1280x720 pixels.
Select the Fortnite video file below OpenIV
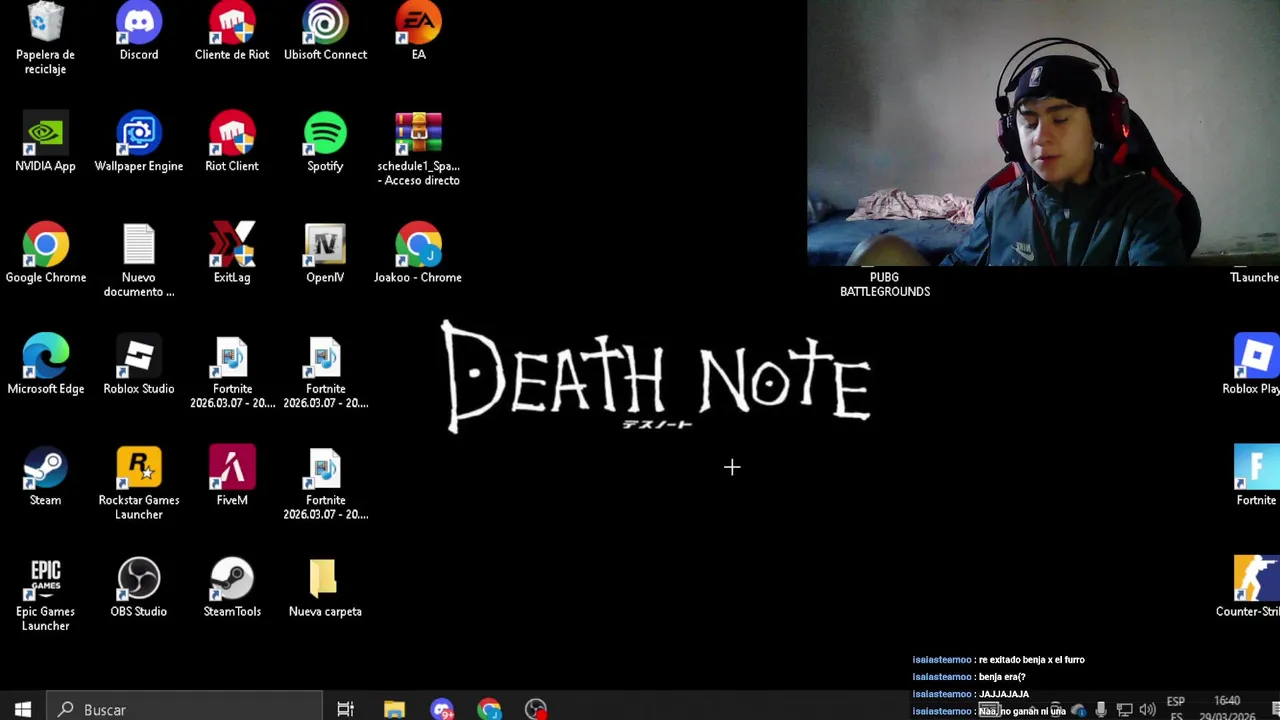[325, 373]
